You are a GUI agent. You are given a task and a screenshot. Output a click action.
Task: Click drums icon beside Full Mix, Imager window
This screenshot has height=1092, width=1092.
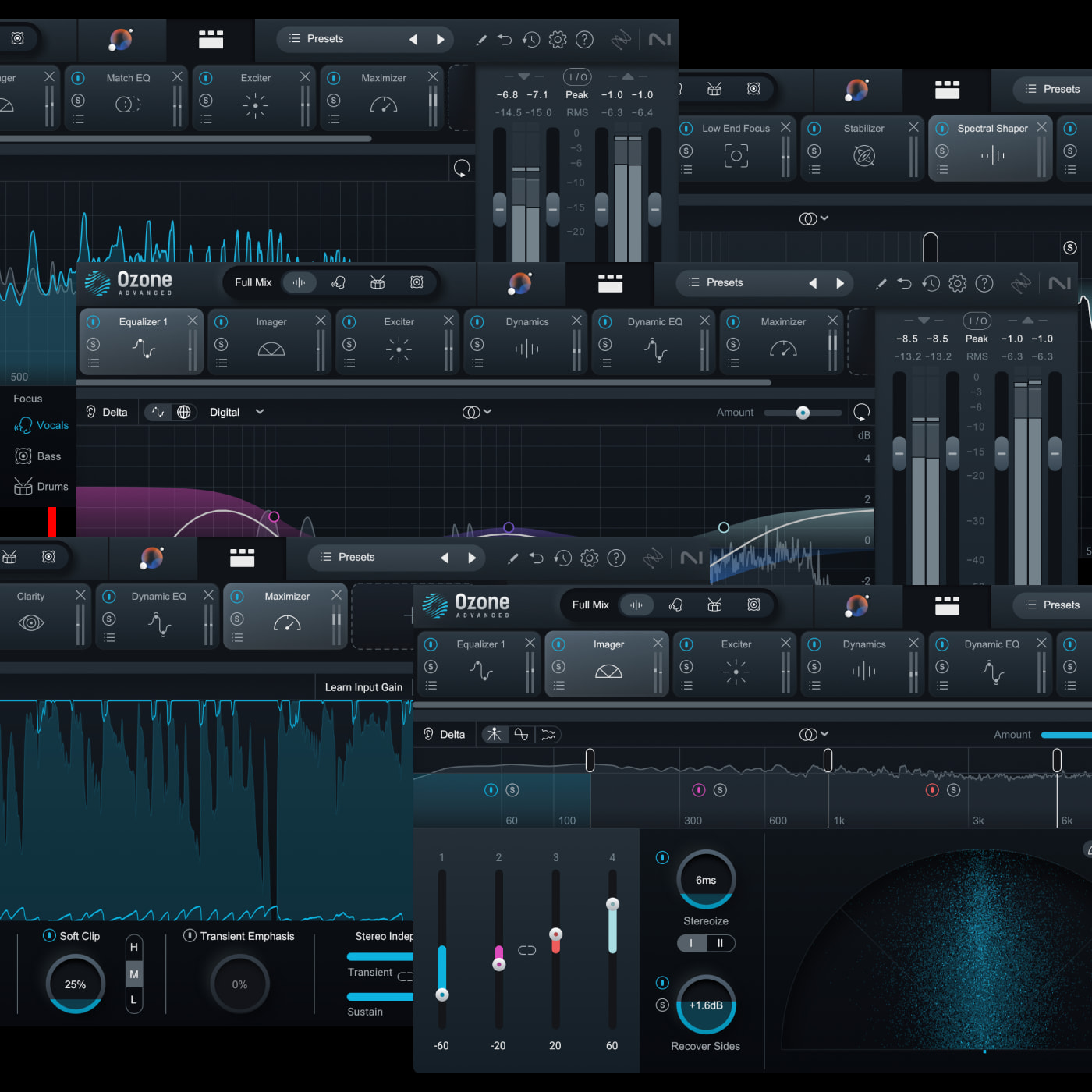714,604
